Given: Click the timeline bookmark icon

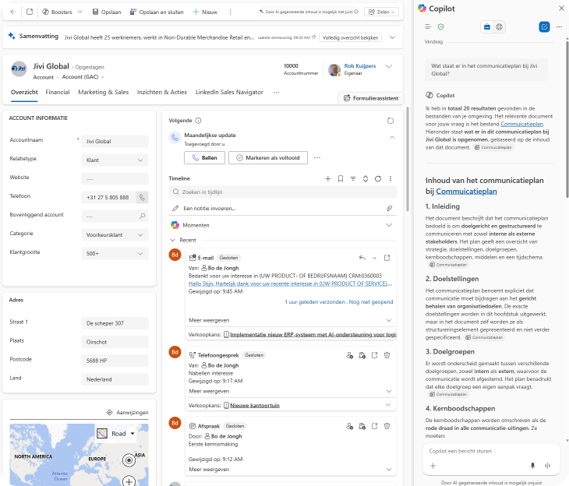Looking at the screenshot, I should [340, 179].
